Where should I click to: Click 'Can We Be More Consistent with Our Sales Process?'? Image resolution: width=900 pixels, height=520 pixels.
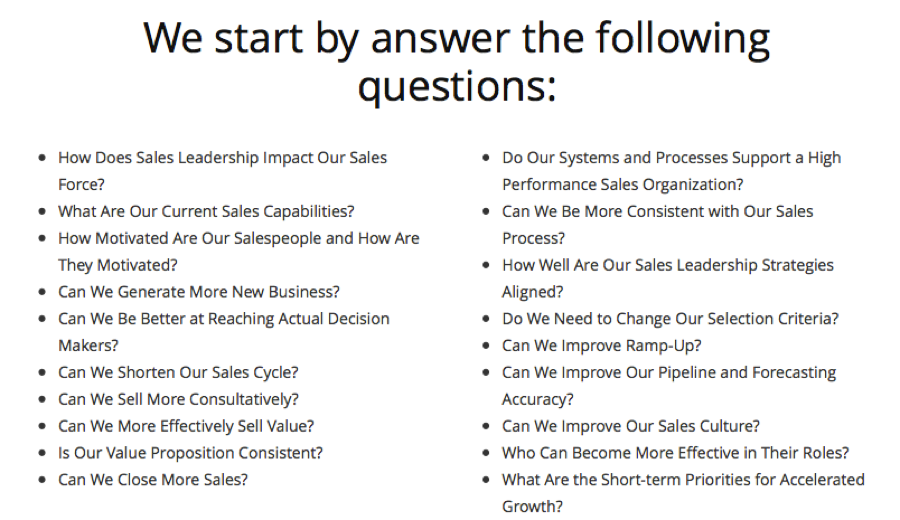(658, 225)
